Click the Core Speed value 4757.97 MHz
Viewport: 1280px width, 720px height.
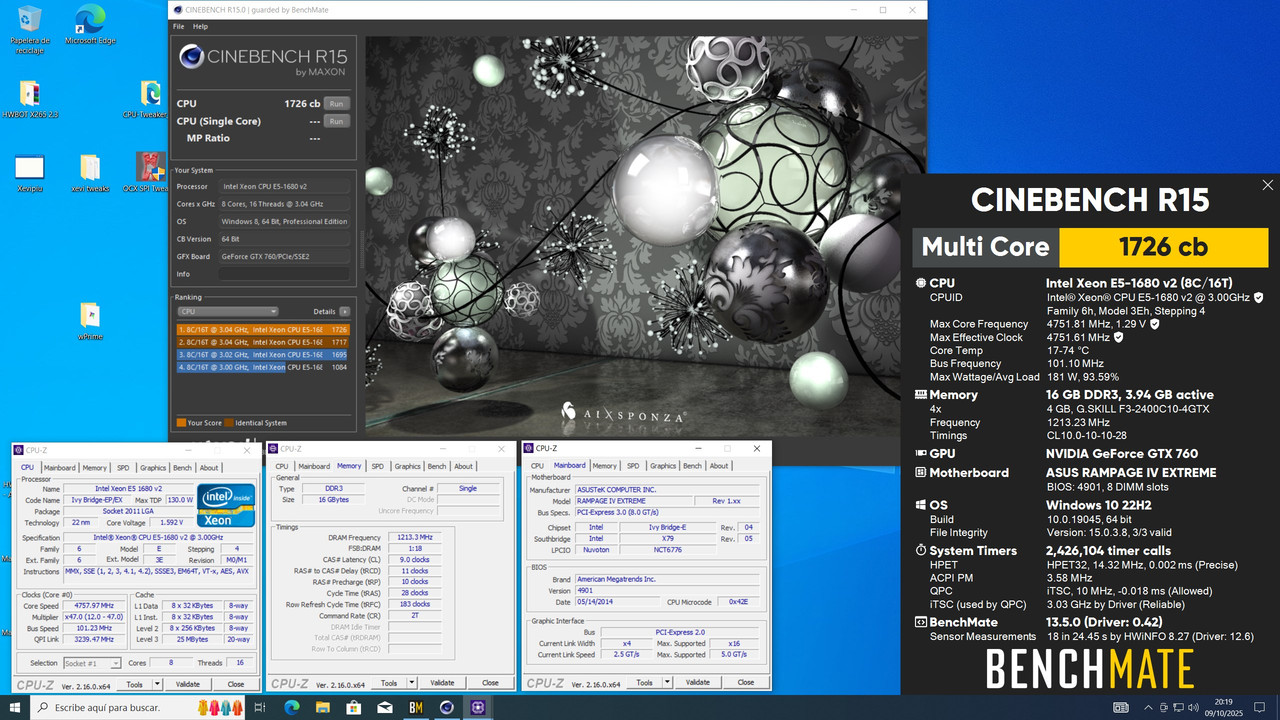pyautogui.click(x=96, y=606)
